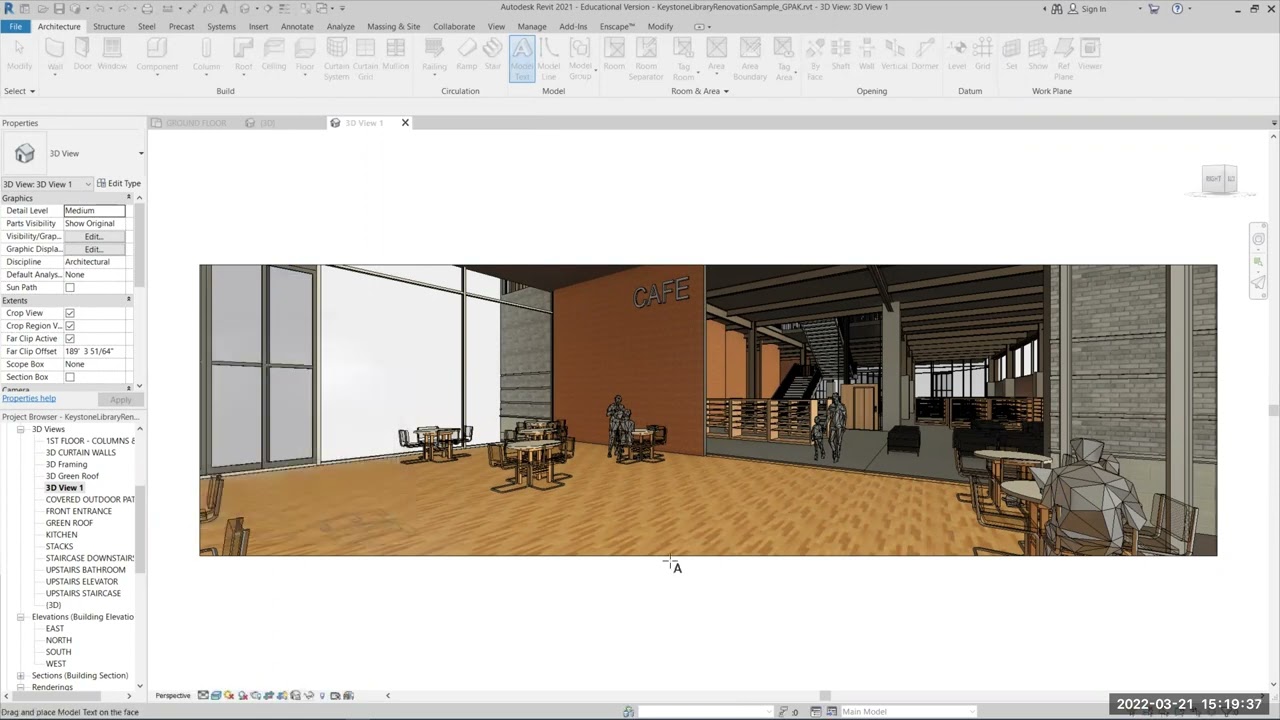
Task: Select the Dormer opening tool
Action: point(925,54)
